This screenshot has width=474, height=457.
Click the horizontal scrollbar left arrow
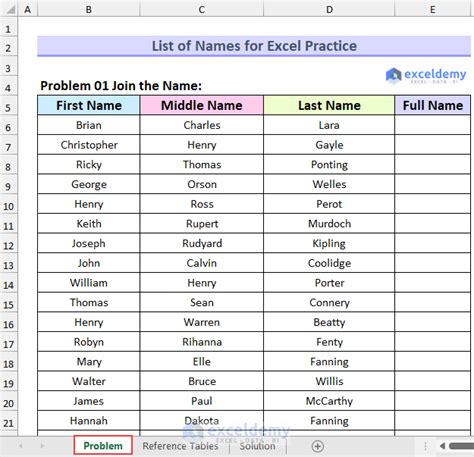[443, 446]
